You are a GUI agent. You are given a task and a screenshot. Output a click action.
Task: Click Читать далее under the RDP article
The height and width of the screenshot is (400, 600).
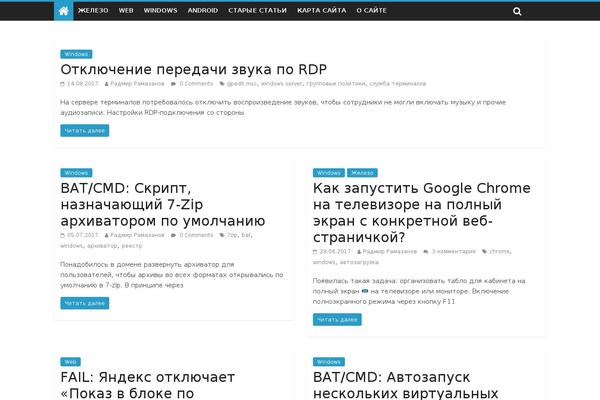coord(85,131)
